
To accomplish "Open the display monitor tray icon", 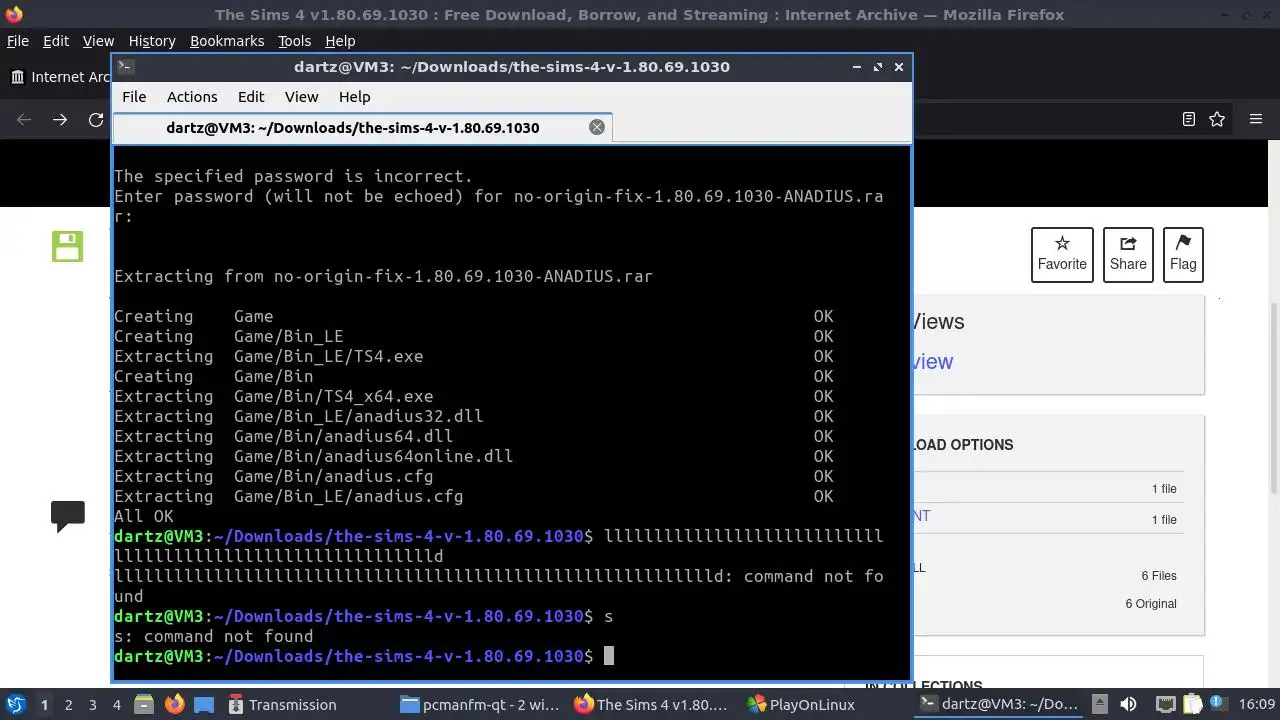I will click(x=1165, y=705).
